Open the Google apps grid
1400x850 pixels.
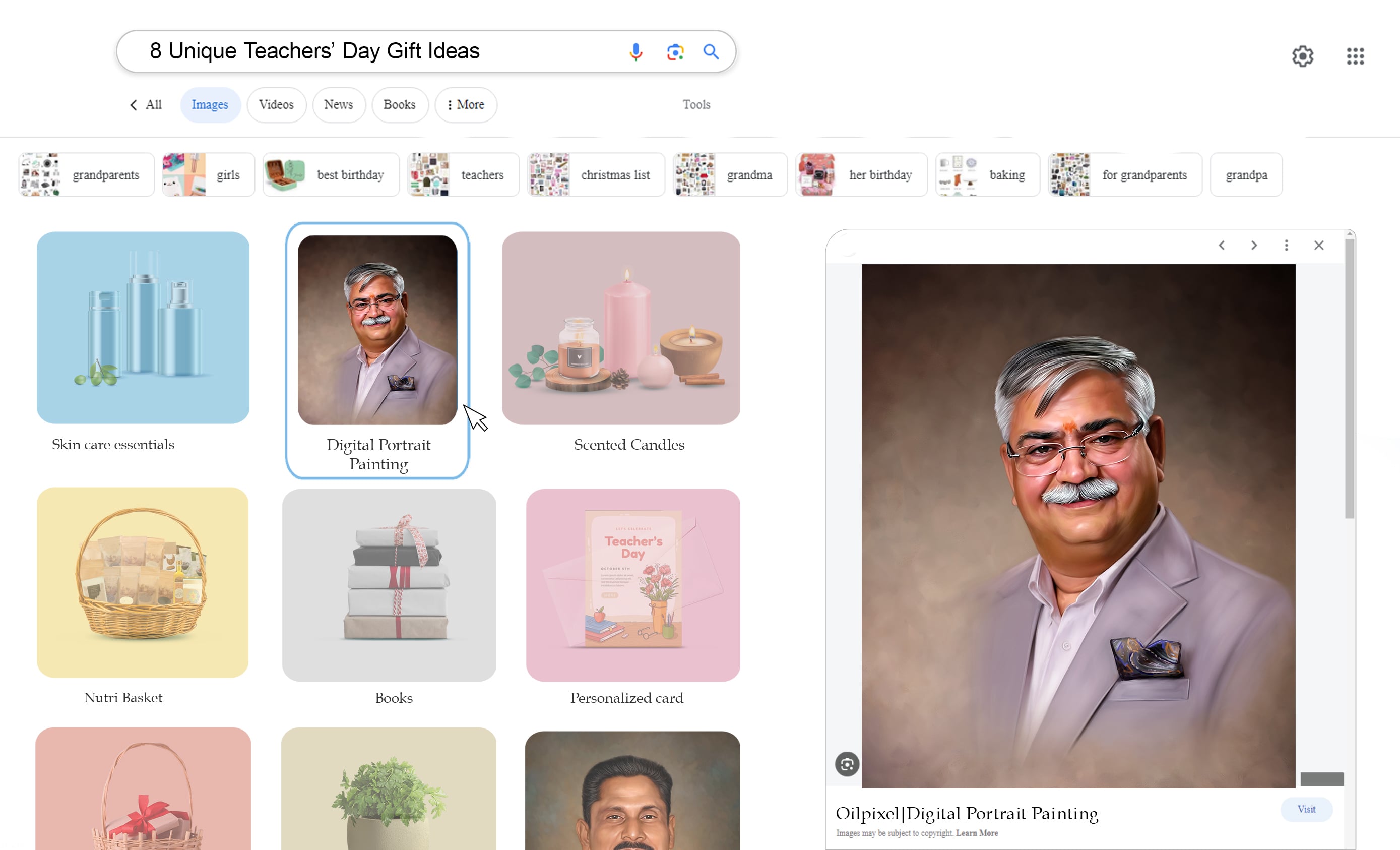(1355, 56)
